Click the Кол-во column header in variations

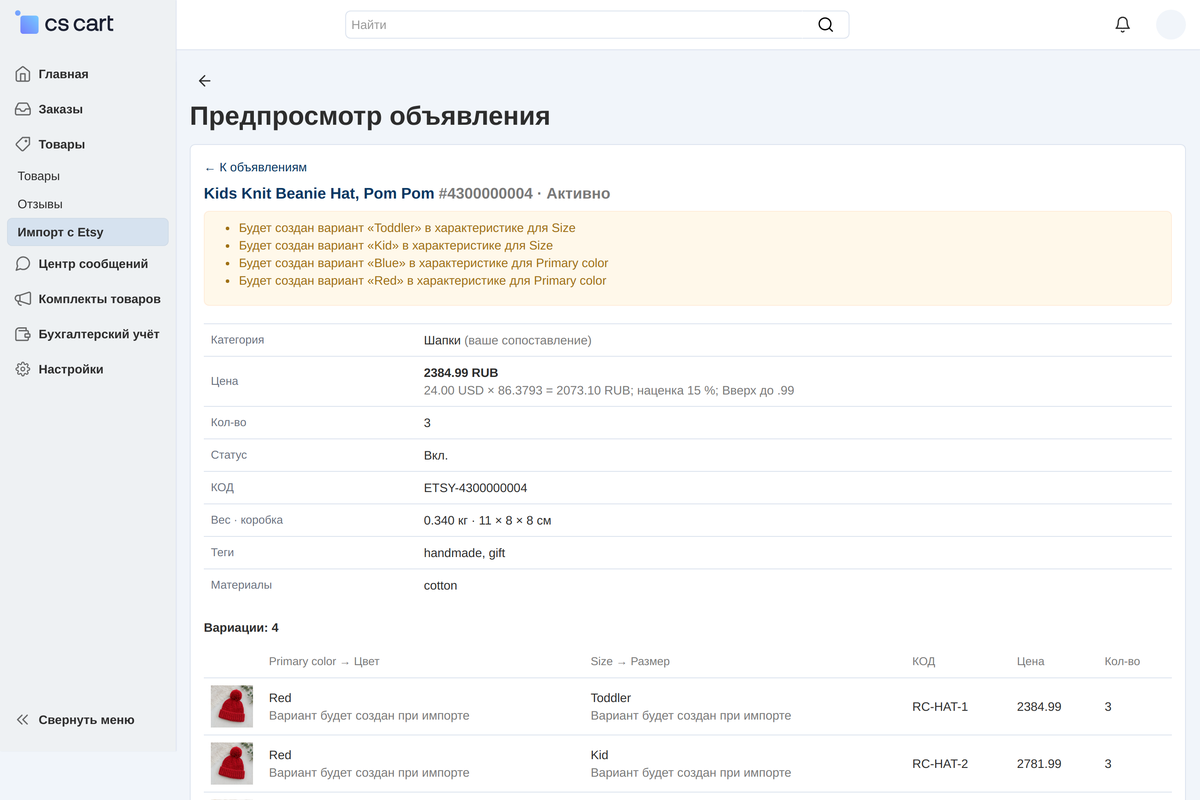click(x=1122, y=661)
